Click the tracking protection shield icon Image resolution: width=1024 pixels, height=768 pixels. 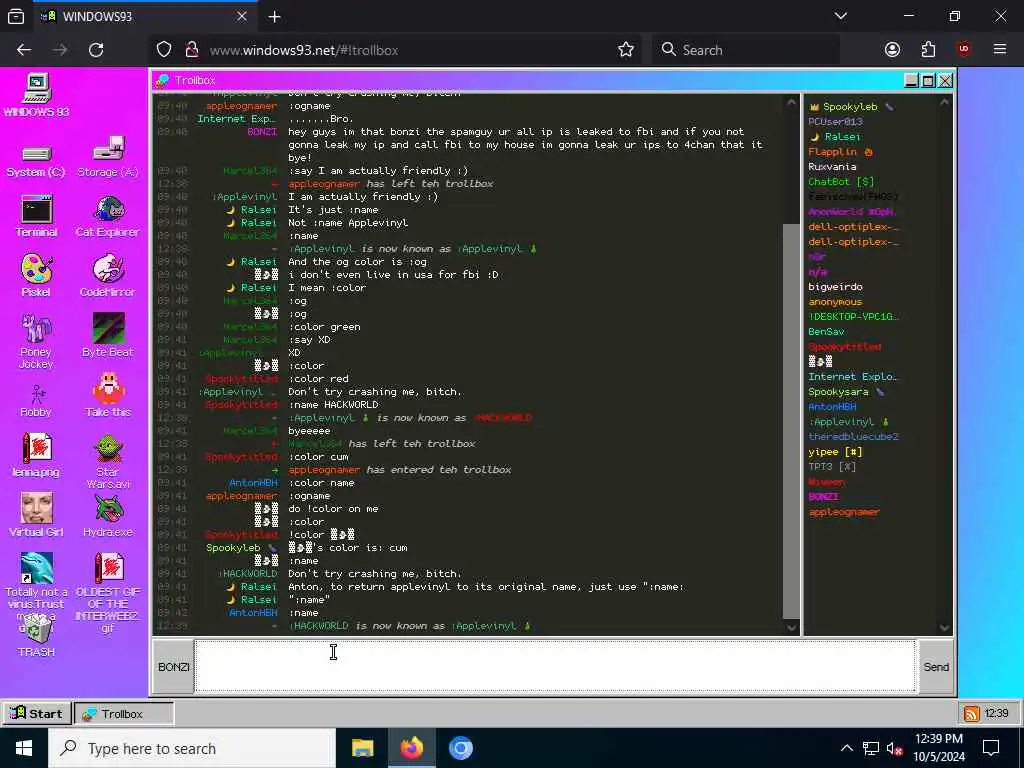click(164, 50)
